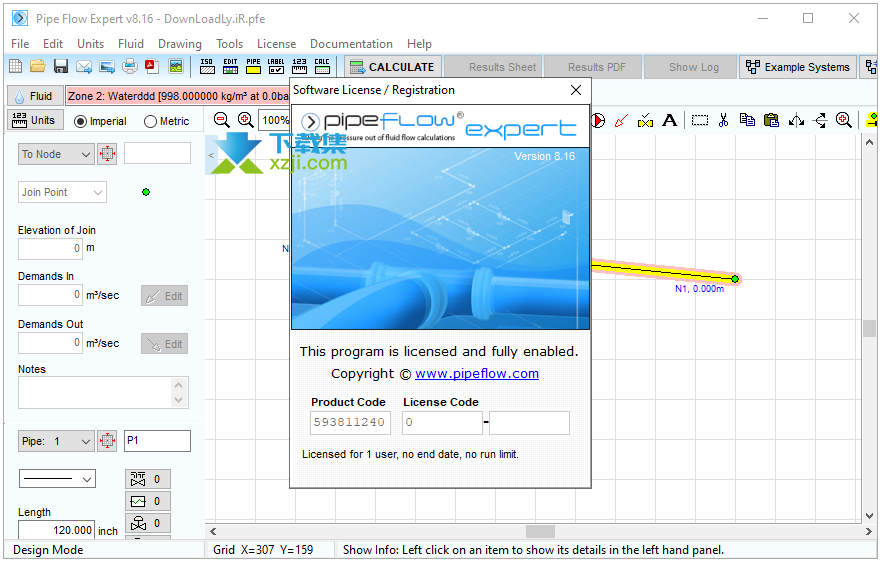The image size is (880, 562).
Task: Click the horizontal scrollbar thumb of drawing
Action: [540, 531]
